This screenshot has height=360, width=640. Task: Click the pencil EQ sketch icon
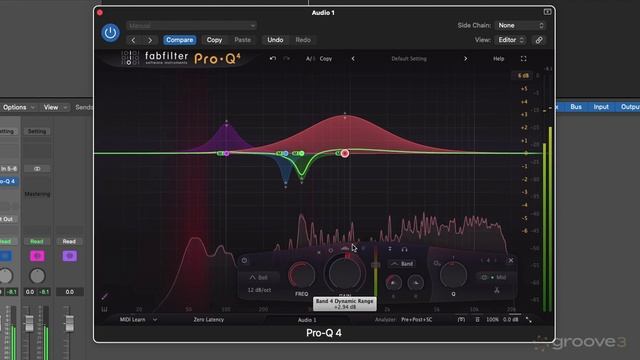tap(104, 296)
